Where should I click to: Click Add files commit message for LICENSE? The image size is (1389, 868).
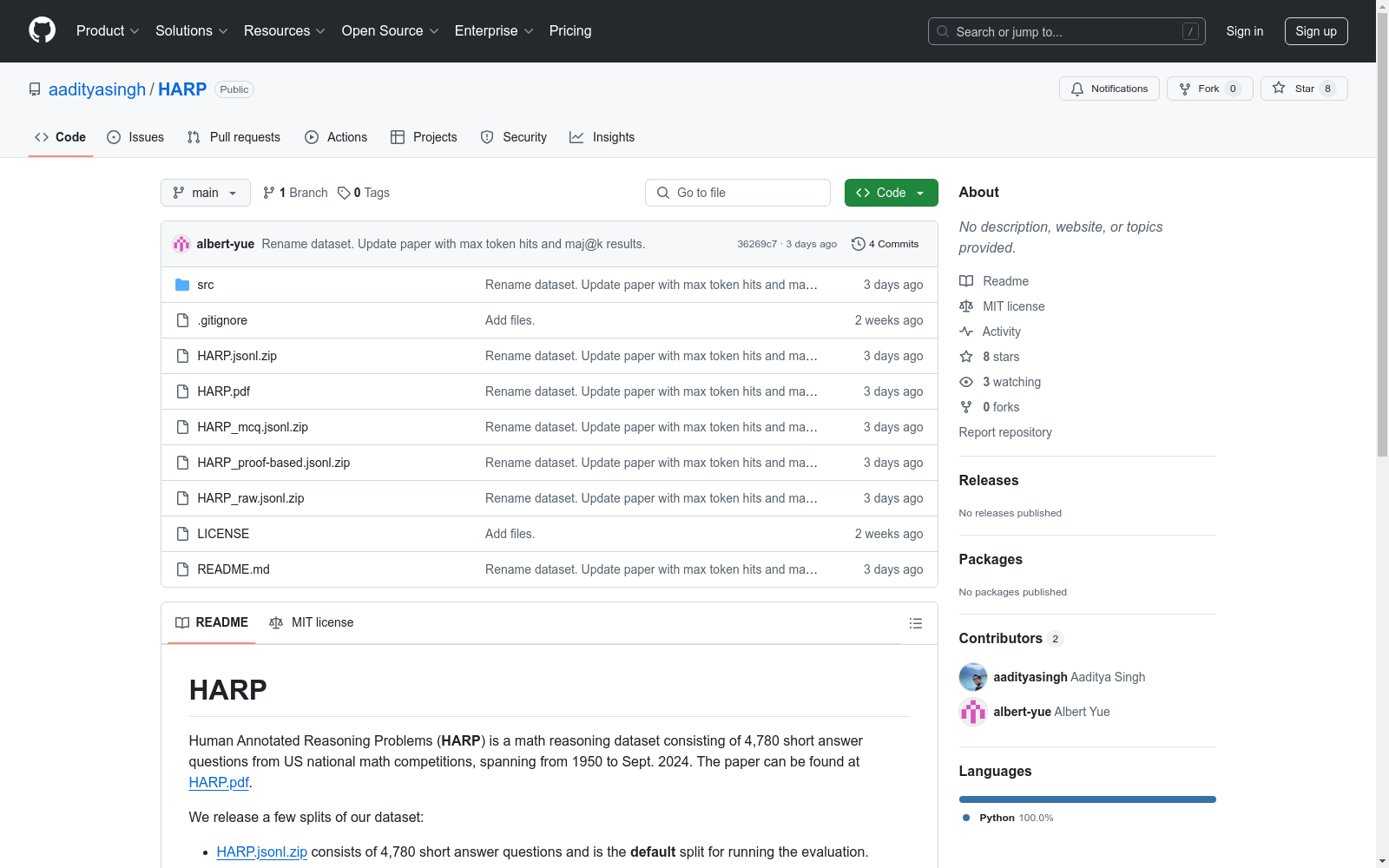(510, 534)
